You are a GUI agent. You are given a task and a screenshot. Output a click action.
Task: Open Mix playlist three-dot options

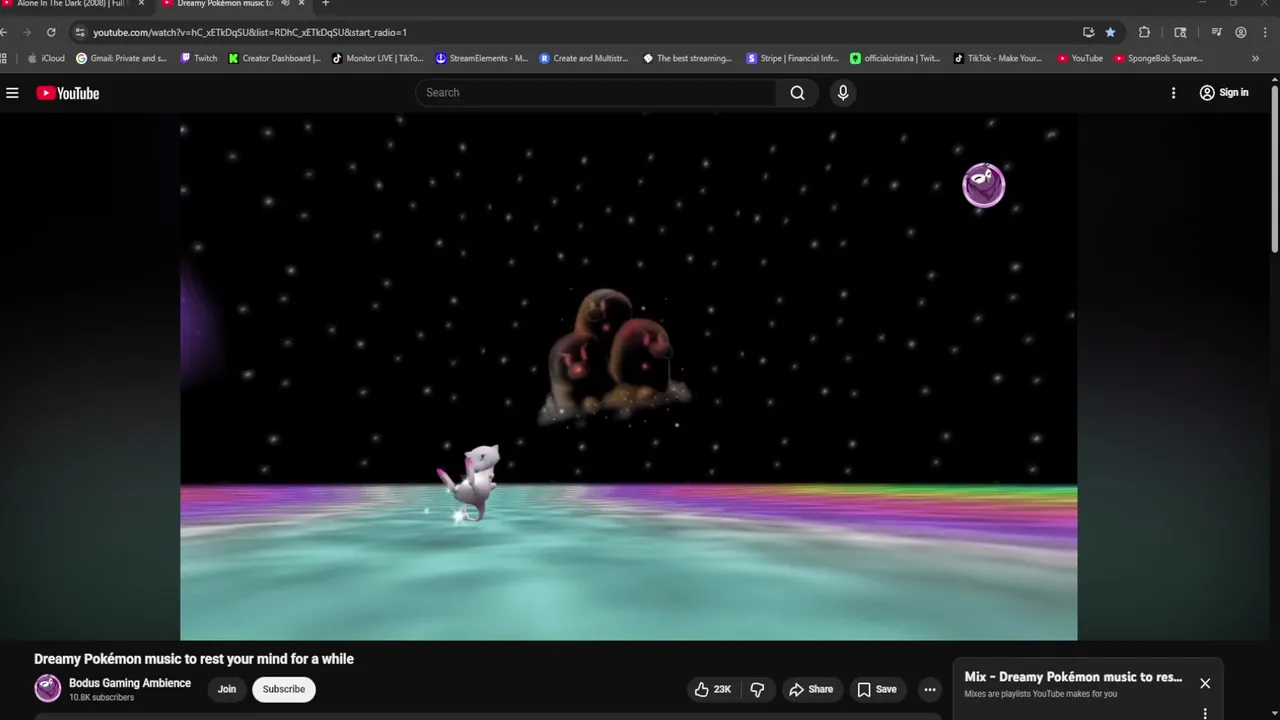coord(1205,714)
